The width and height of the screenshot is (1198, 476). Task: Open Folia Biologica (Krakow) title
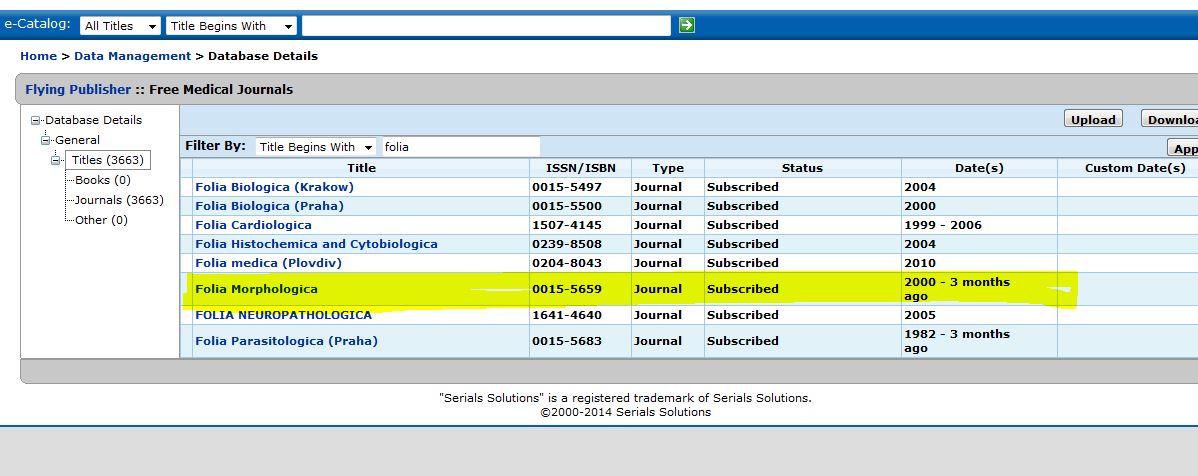274,187
